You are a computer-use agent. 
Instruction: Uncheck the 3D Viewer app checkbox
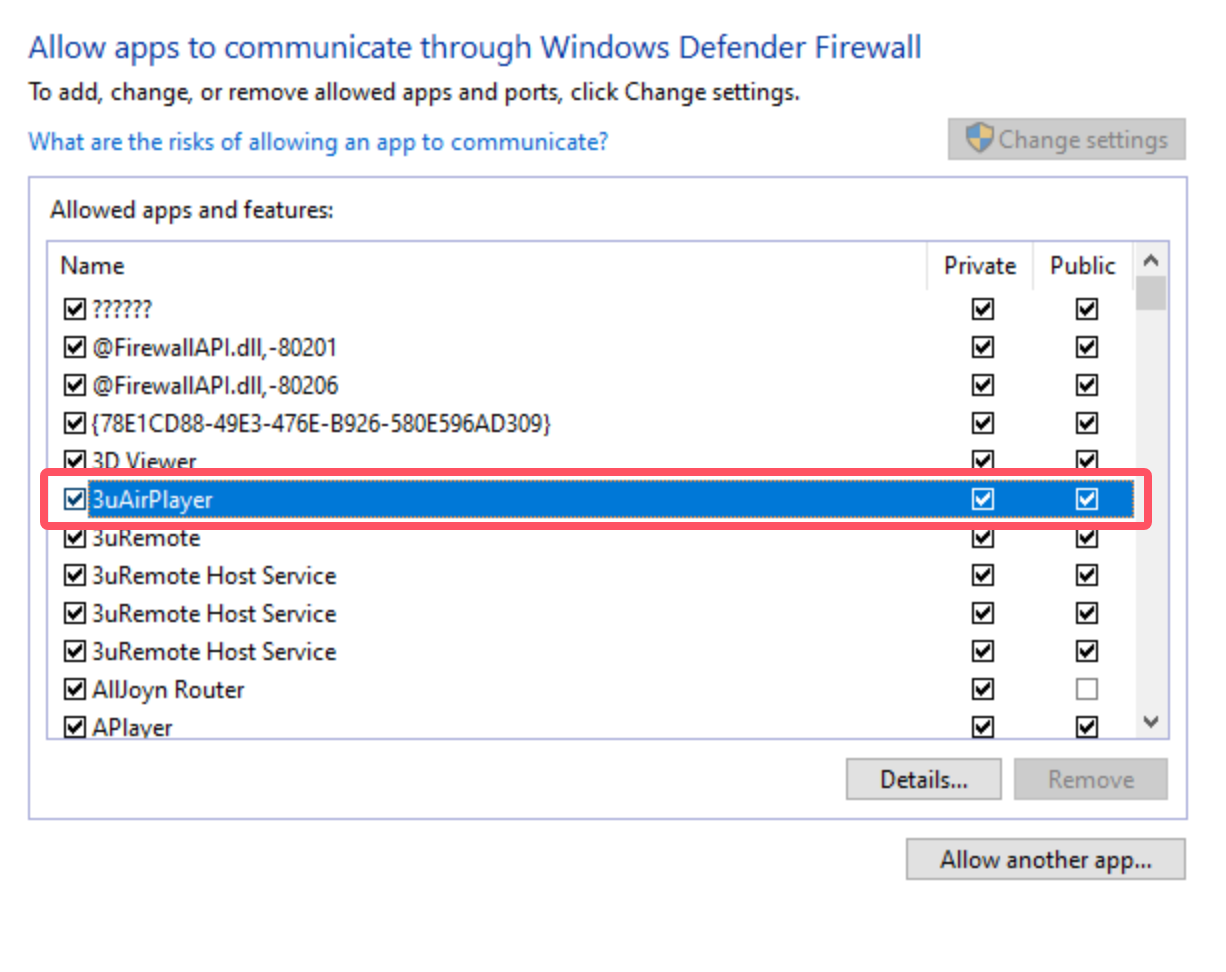click(x=75, y=460)
